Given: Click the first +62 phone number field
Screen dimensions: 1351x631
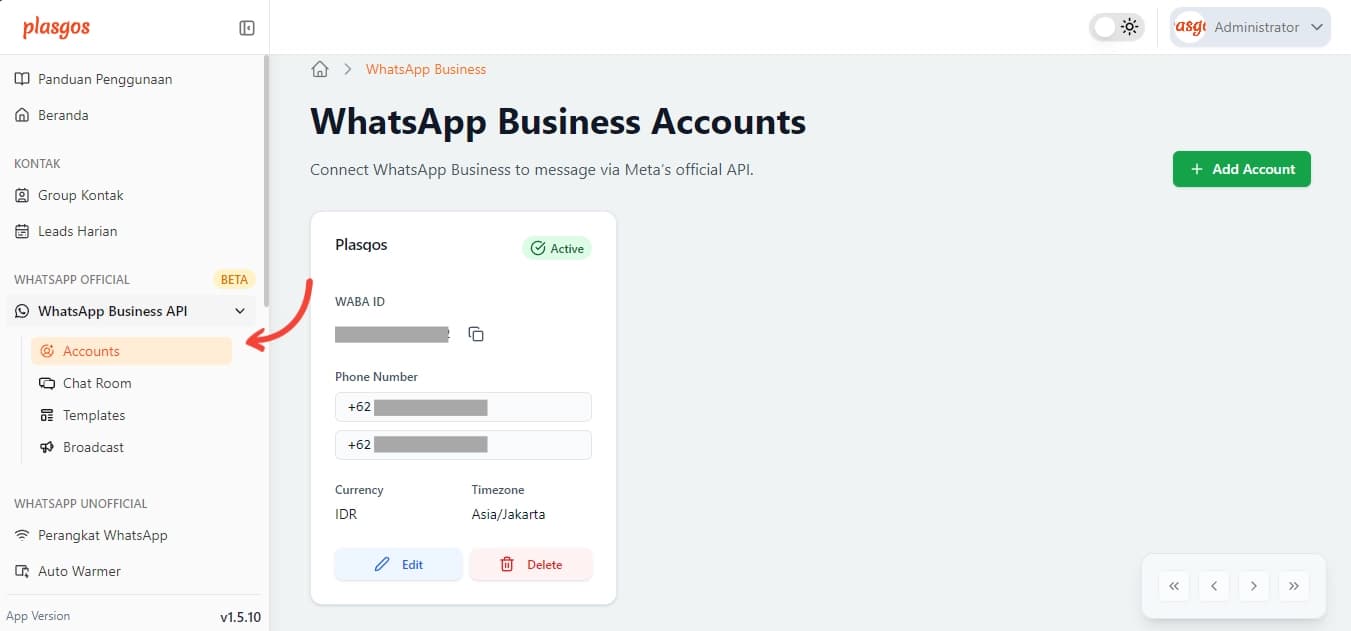Looking at the screenshot, I should pos(463,407).
